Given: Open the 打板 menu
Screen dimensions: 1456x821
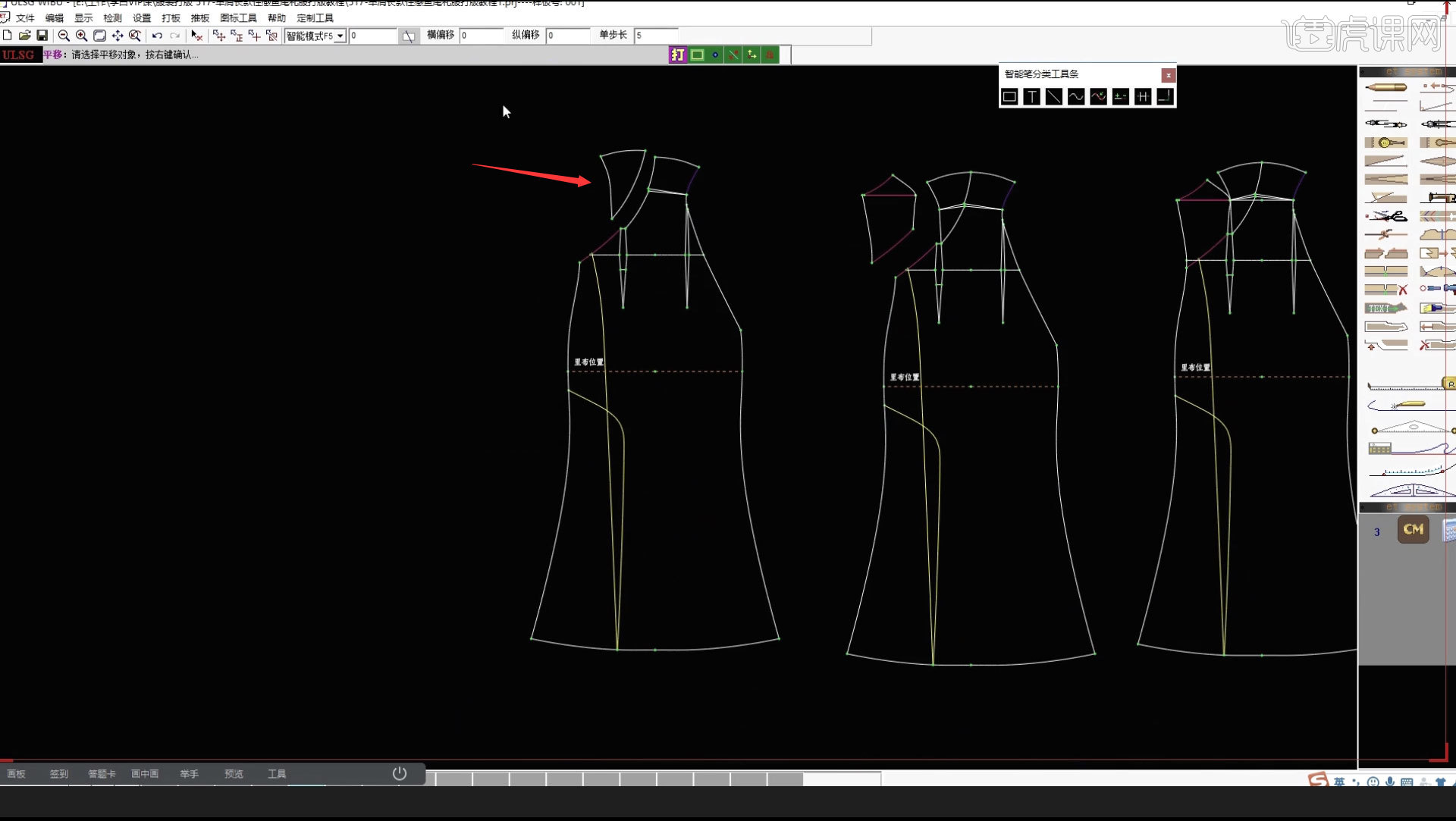Looking at the screenshot, I should pyautogui.click(x=171, y=17).
